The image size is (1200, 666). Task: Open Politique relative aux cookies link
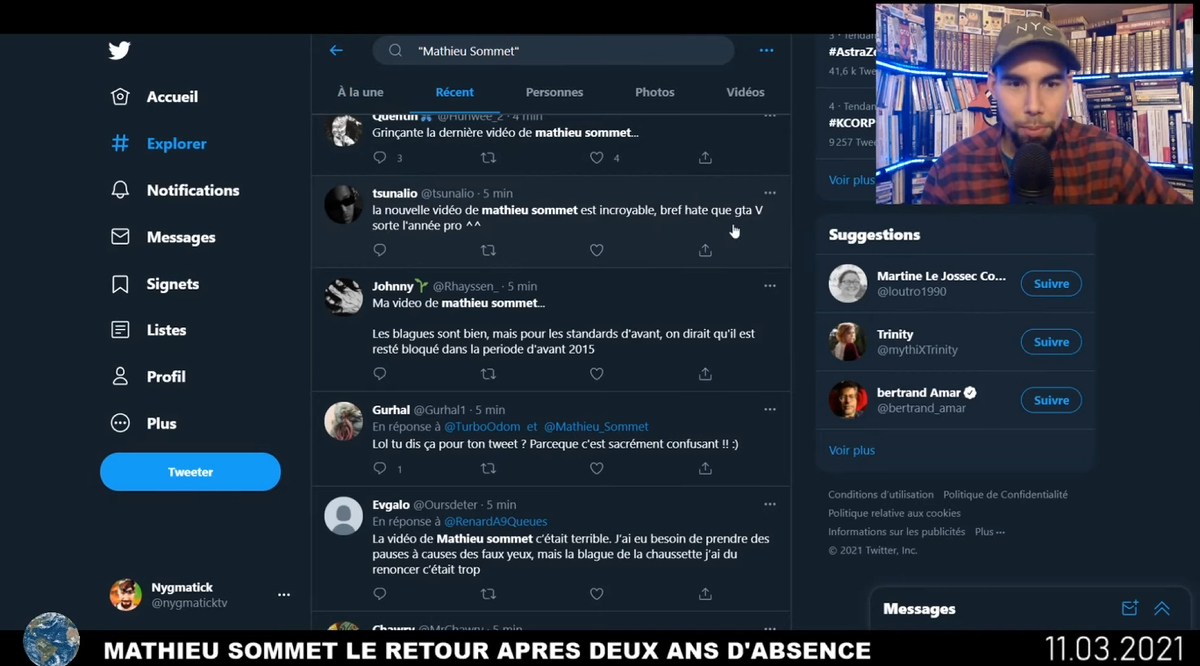894,513
